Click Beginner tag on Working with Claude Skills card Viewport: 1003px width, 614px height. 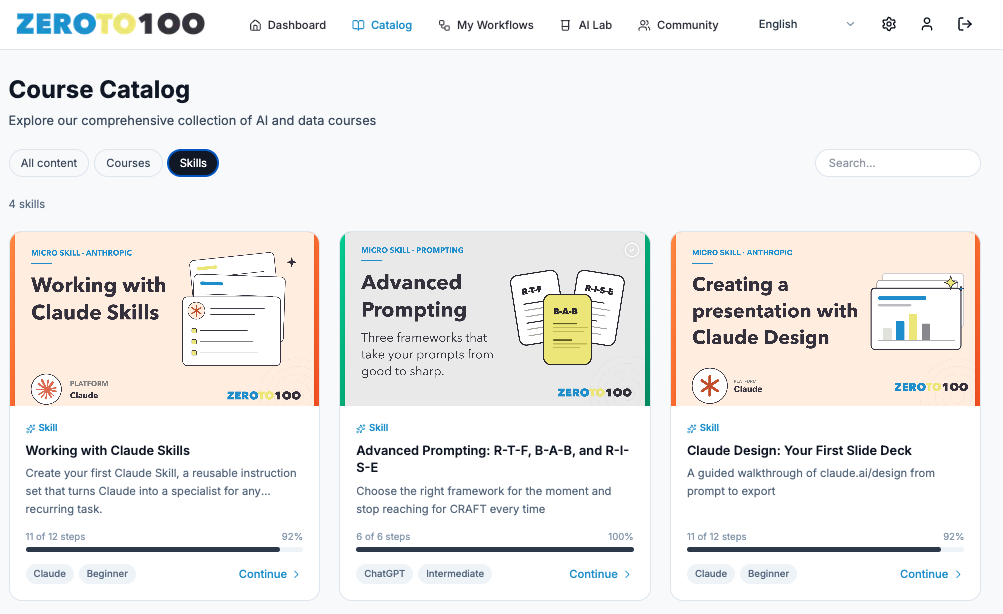tap(107, 574)
